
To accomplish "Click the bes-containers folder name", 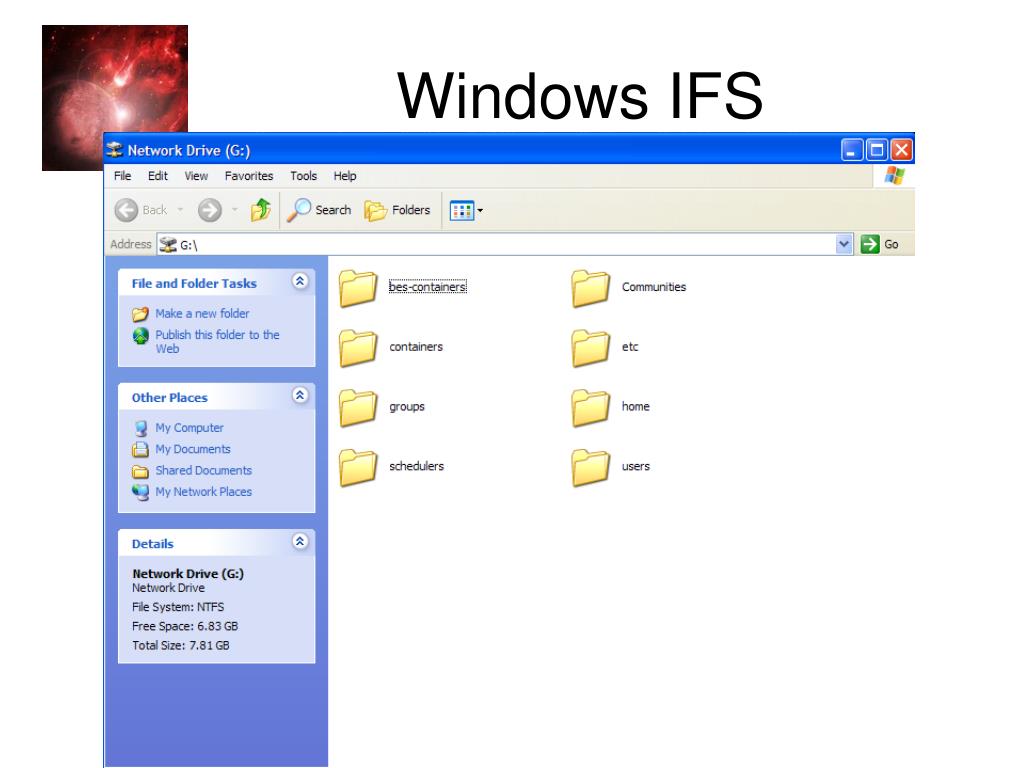I will pyautogui.click(x=427, y=287).
